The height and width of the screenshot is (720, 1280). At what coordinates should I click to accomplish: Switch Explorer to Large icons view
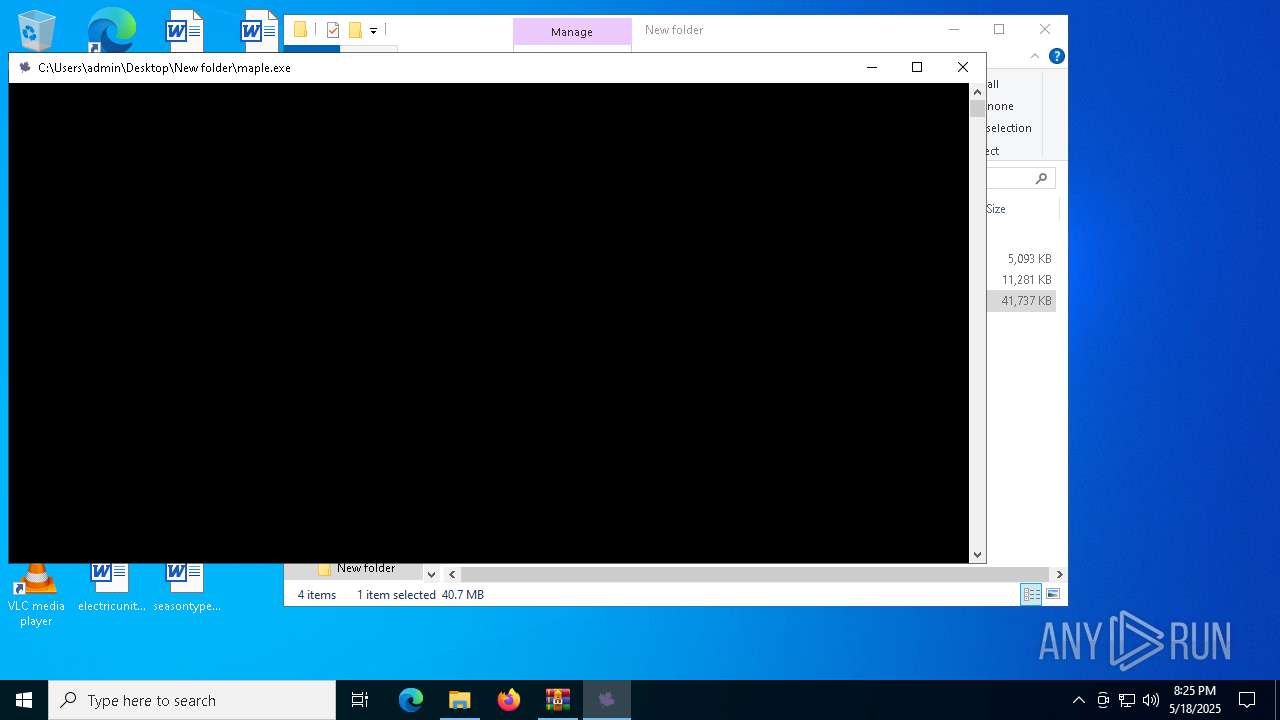pyautogui.click(x=1052, y=594)
